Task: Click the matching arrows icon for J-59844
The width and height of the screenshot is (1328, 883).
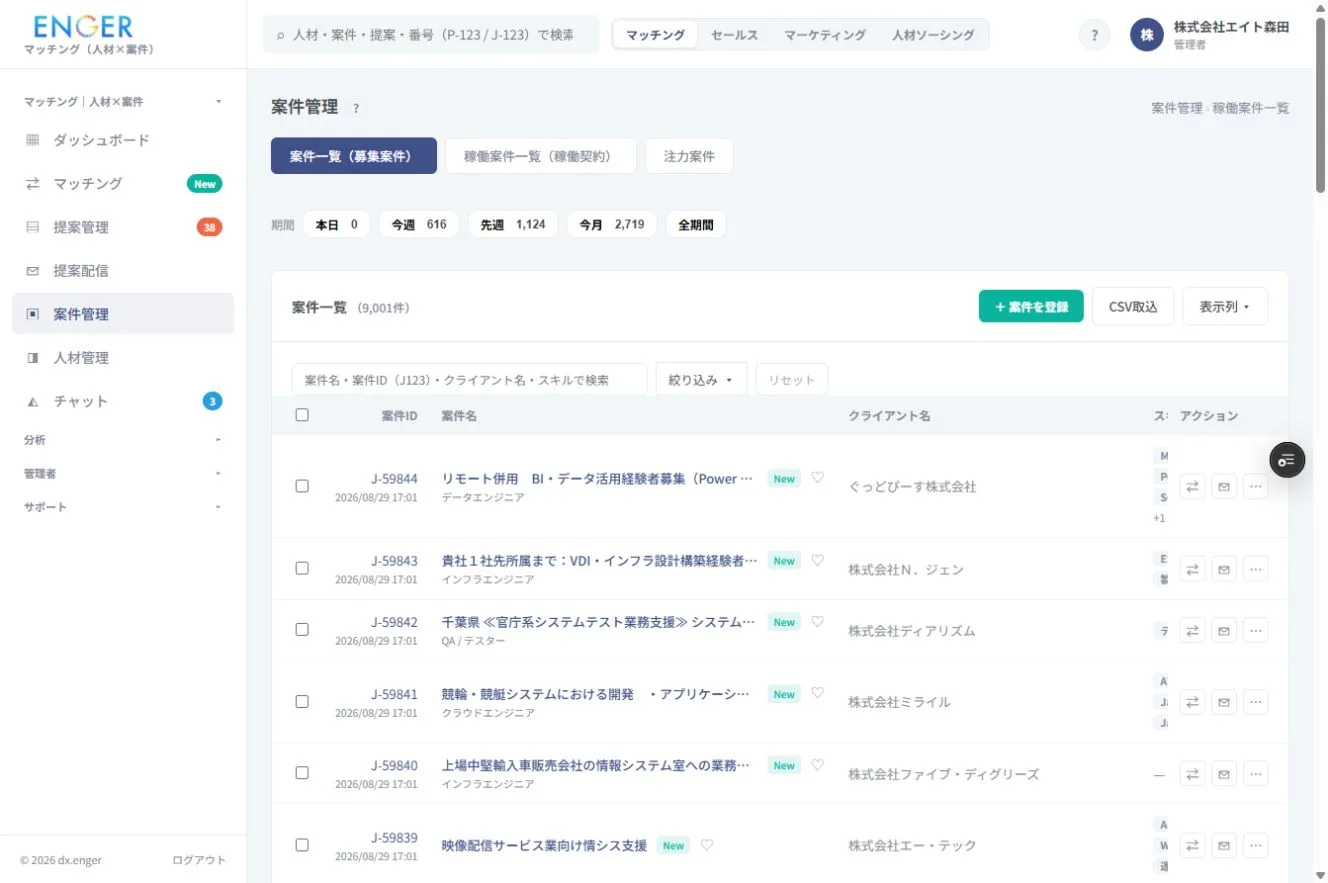Action: (1192, 487)
